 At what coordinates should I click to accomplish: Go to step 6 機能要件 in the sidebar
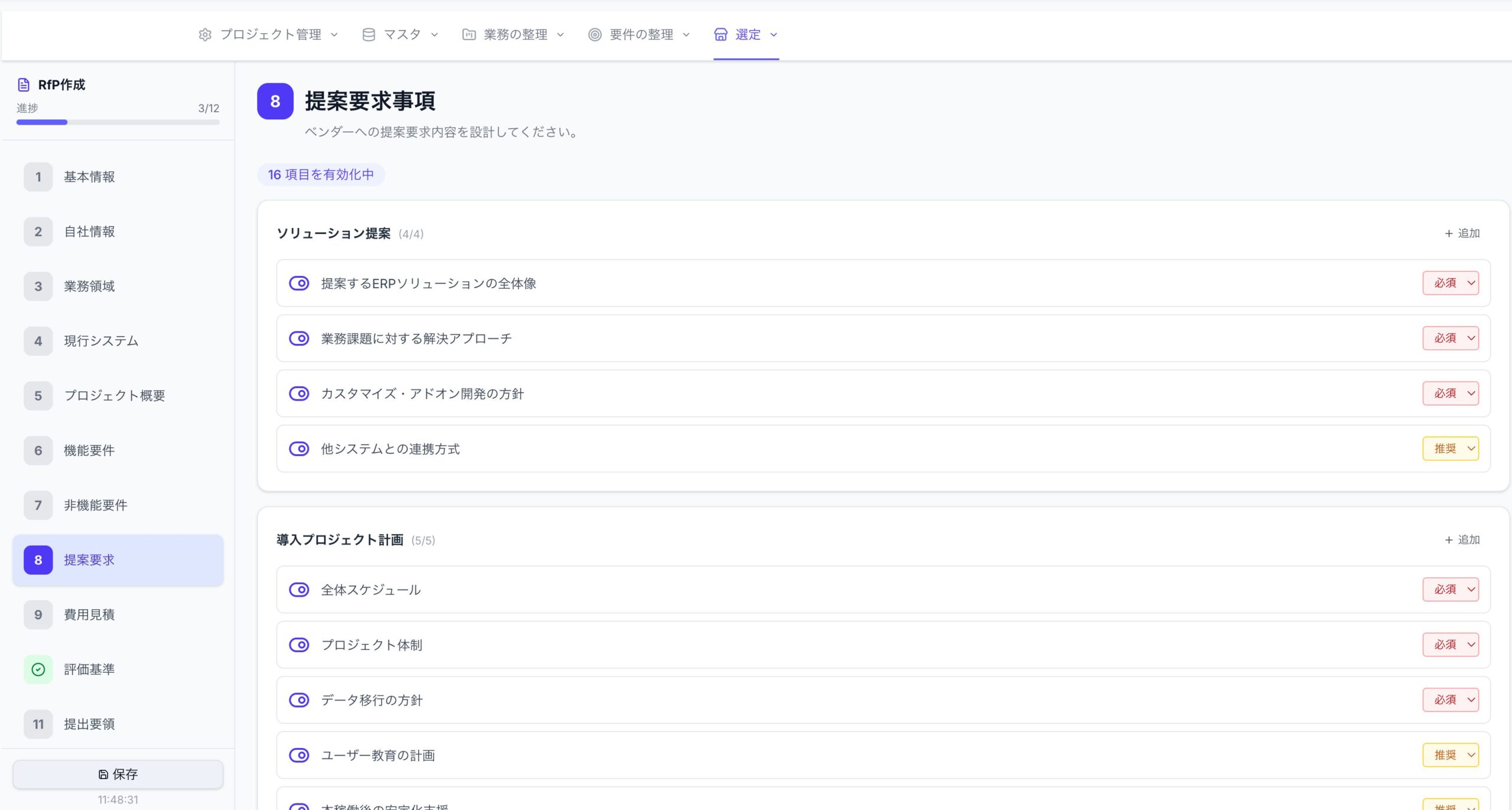pyautogui.click(x=89, y=451)
